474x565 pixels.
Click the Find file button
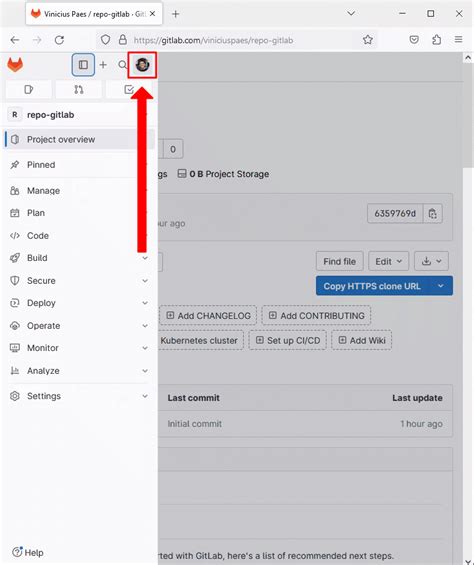(340, 261)
